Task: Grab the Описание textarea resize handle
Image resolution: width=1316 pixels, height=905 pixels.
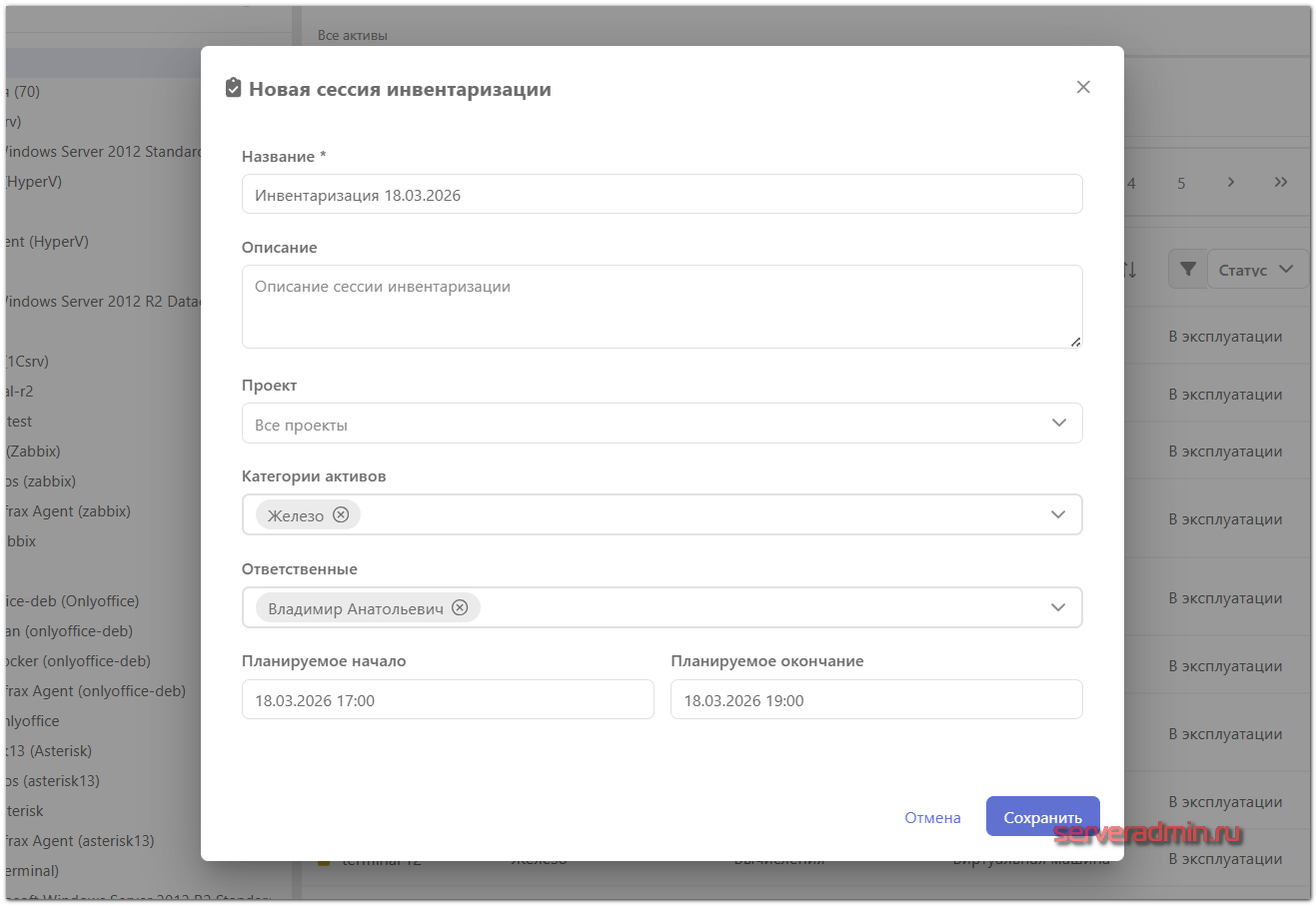Action: tap(1075, 342)
